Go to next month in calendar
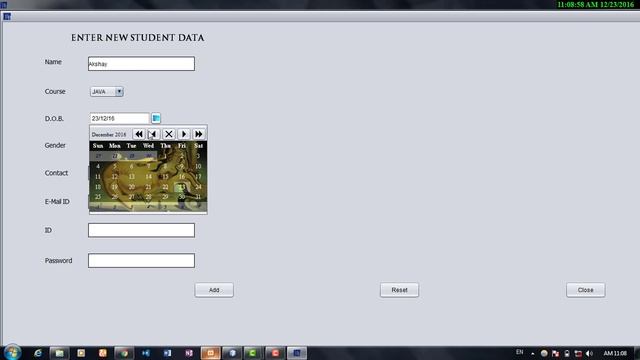The image size is (640, 360). coord(184,134)
